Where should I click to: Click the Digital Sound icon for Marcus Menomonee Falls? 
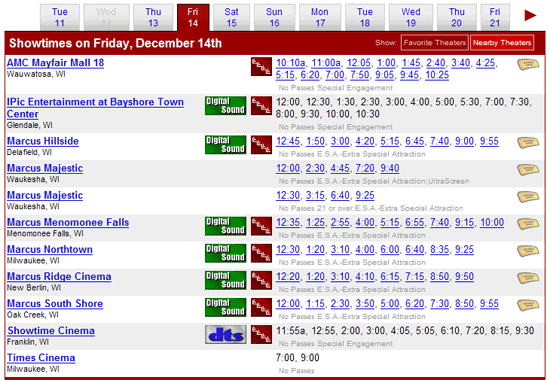click(x=226, y=226)
